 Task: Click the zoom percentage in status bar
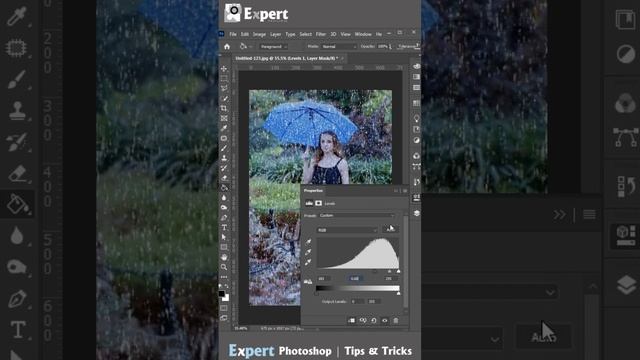pyautogui.click(x=241, y=328)
